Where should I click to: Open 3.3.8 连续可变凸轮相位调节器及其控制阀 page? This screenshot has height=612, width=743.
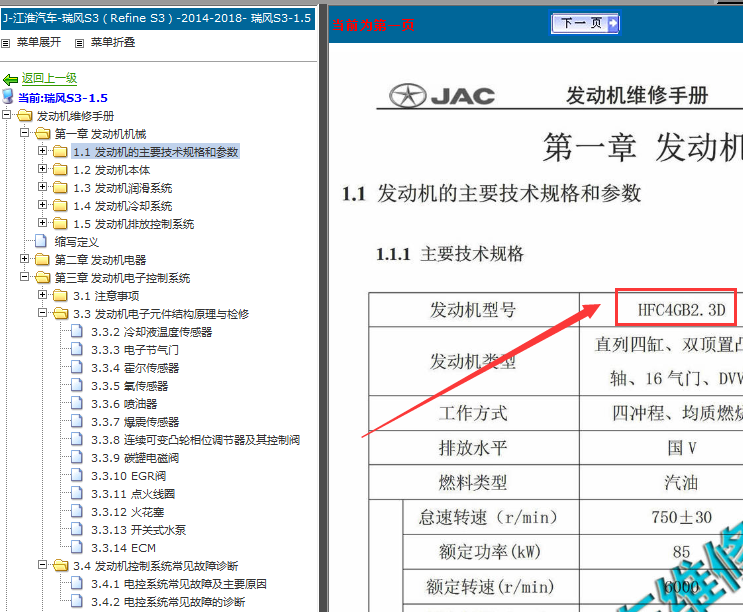pyautogui.click(x=195, y=440)
